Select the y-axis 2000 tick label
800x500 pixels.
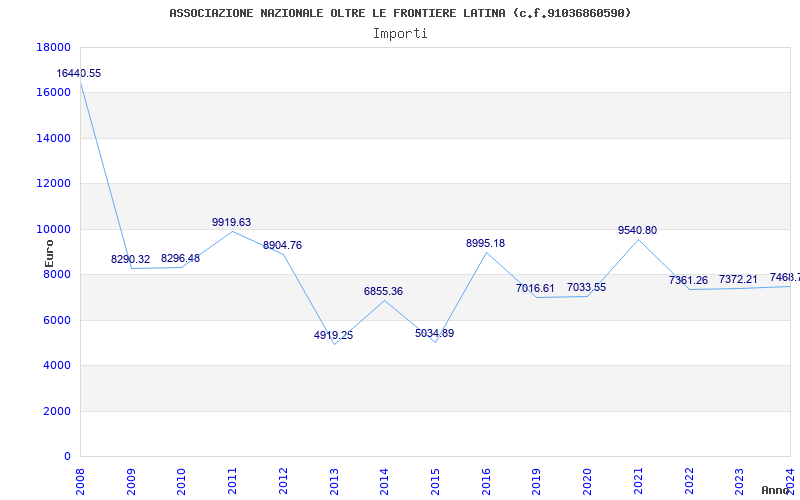57,411
